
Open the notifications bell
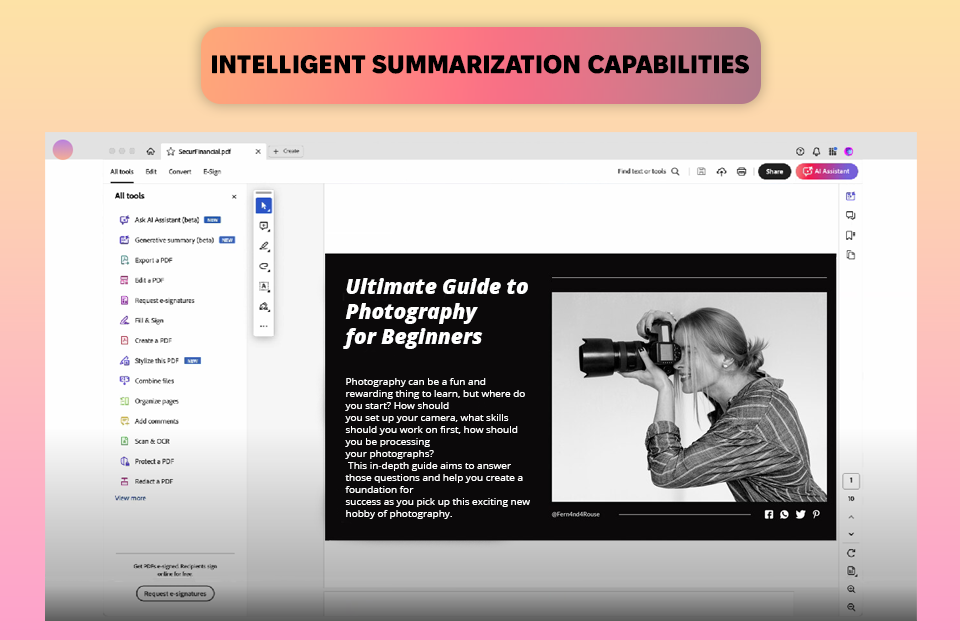[816, 151]
